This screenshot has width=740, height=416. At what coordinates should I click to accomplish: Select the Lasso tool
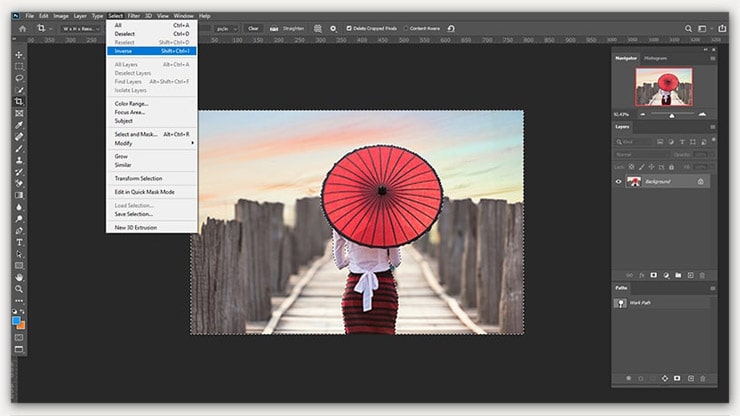[19, 77]
